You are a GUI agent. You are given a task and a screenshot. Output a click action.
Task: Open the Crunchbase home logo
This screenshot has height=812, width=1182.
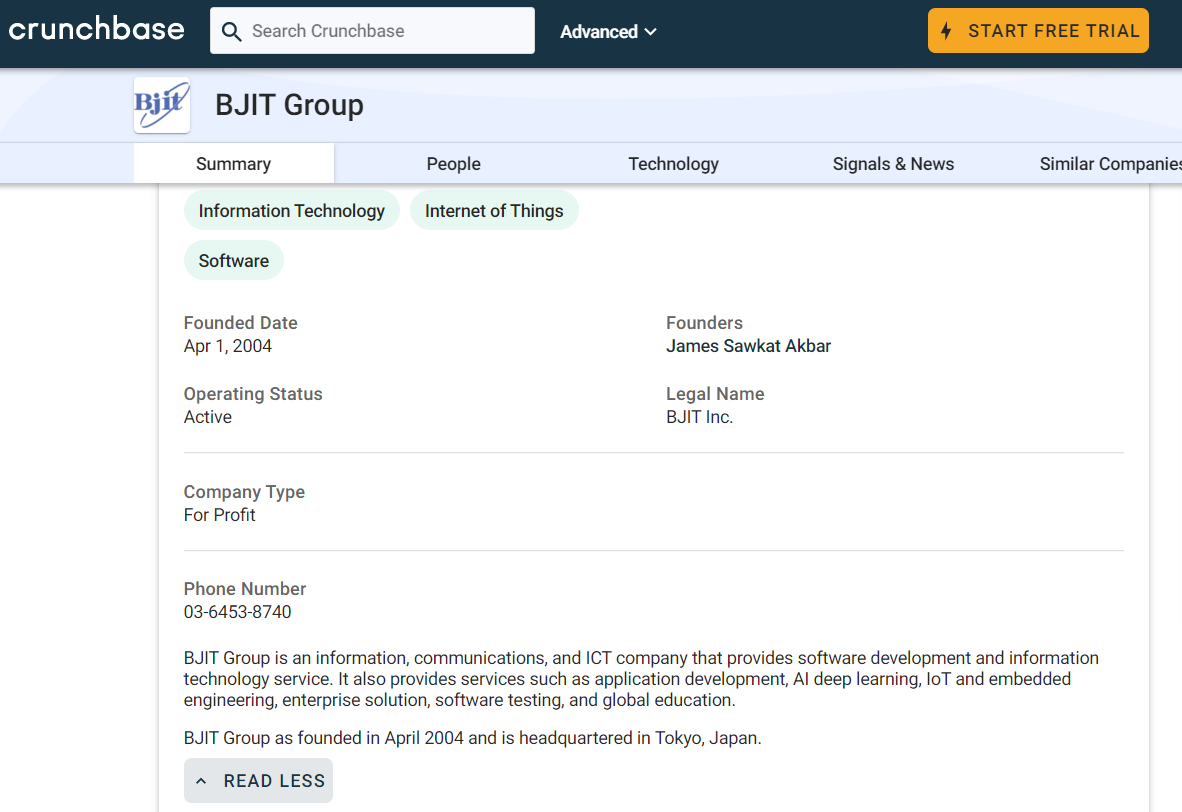(96, 30)
